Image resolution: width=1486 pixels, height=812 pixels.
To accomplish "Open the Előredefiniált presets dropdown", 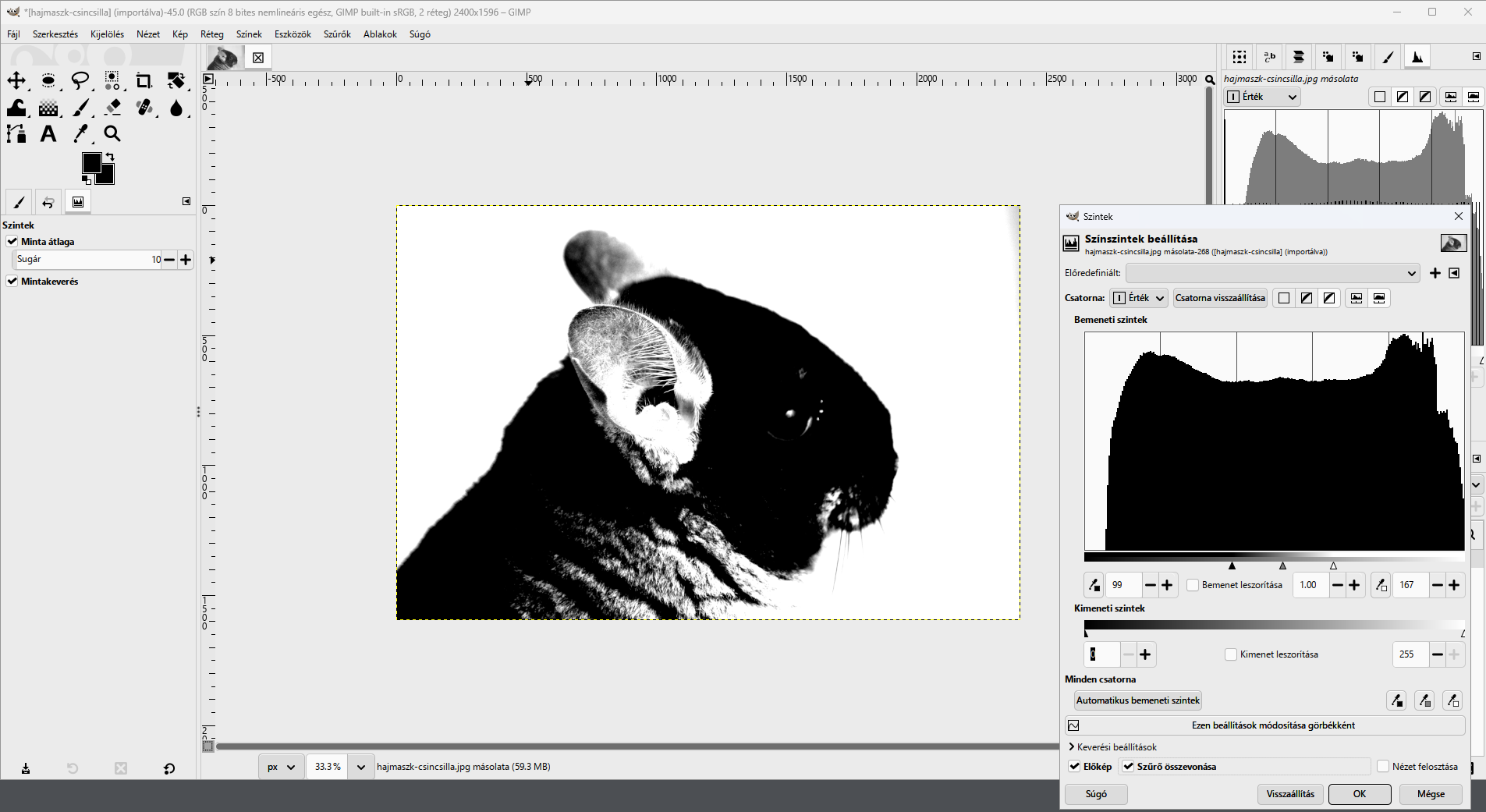I will point(1272,273).
